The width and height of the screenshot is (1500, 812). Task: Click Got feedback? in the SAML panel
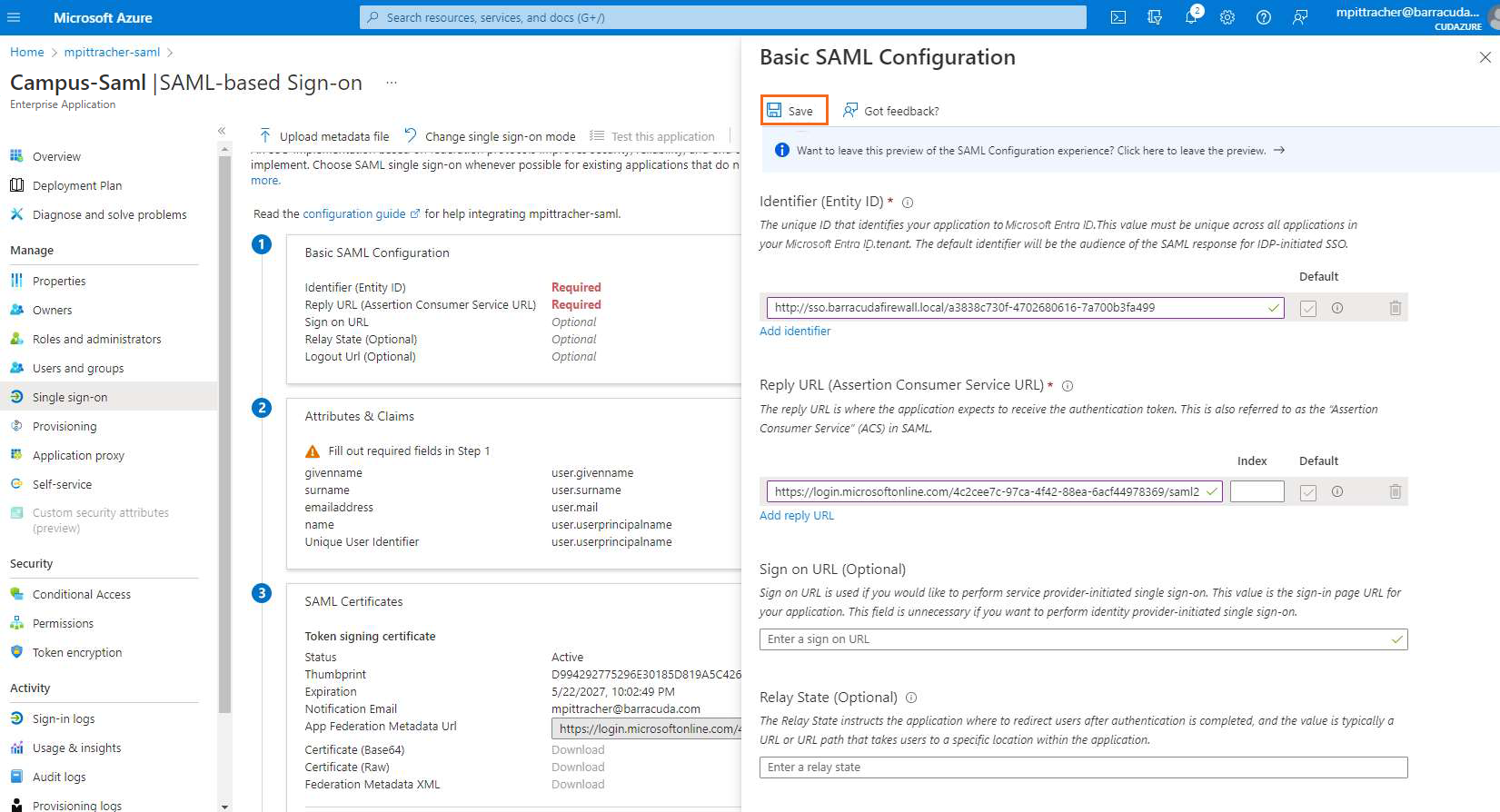[891, 110]
